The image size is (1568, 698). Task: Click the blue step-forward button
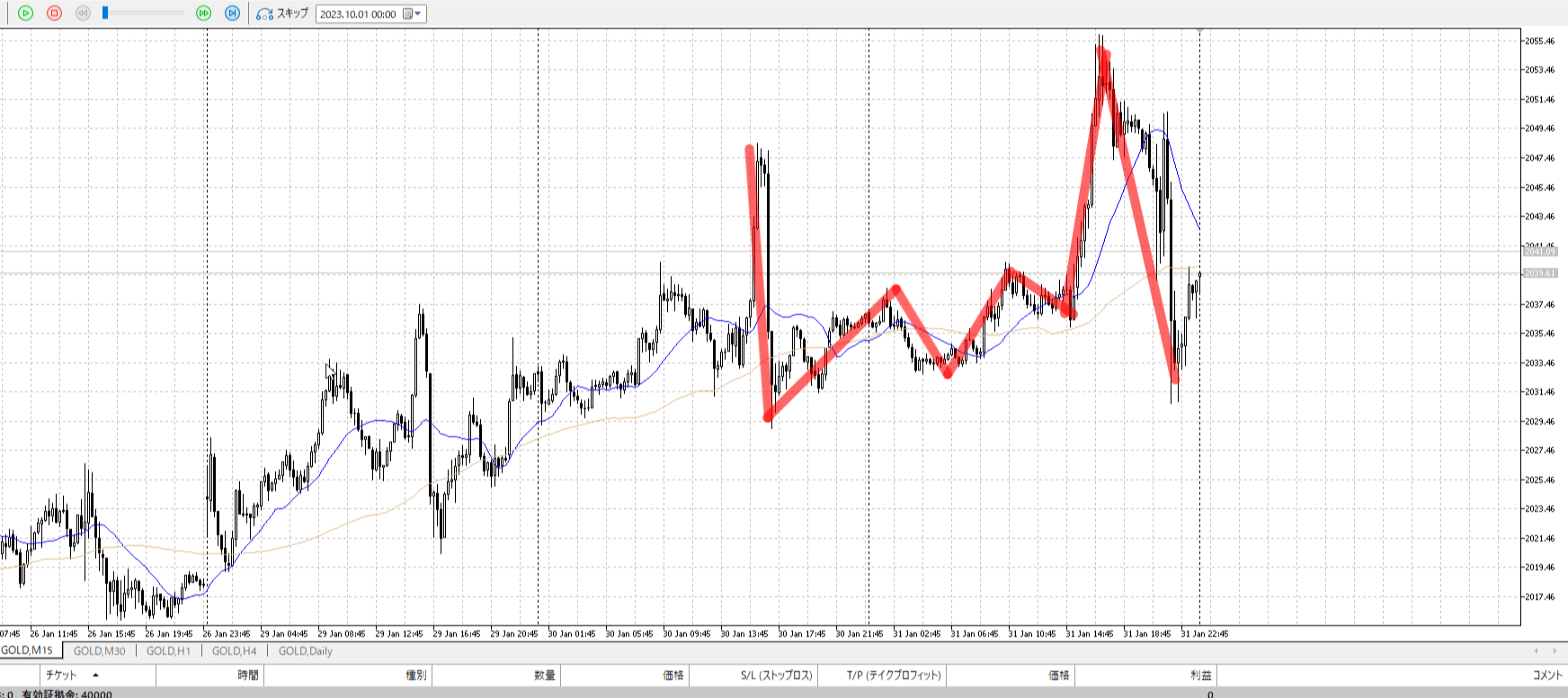(232, 13)
